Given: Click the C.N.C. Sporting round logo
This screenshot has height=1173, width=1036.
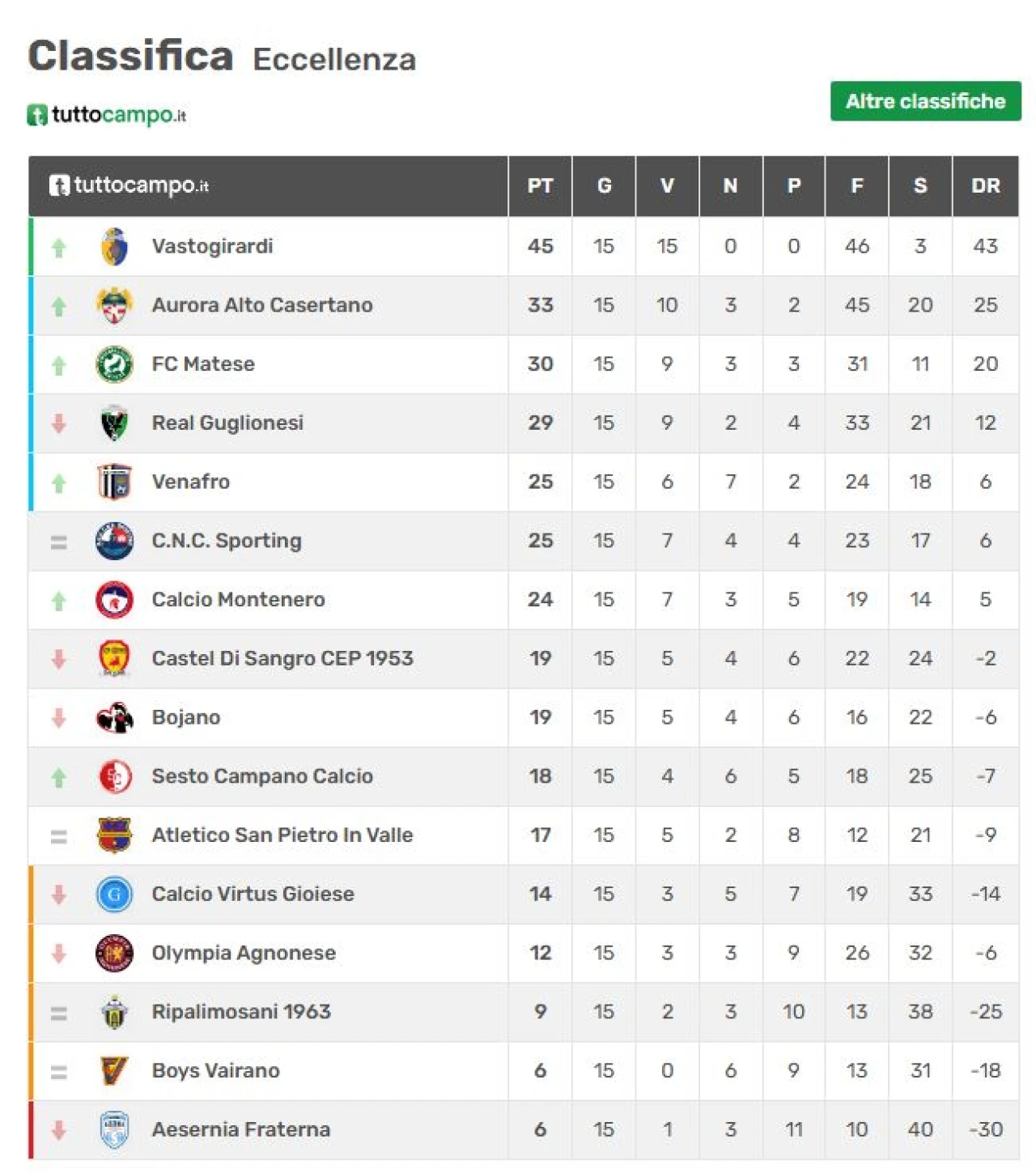Looking at the screenshot, I should pos(114,541).
